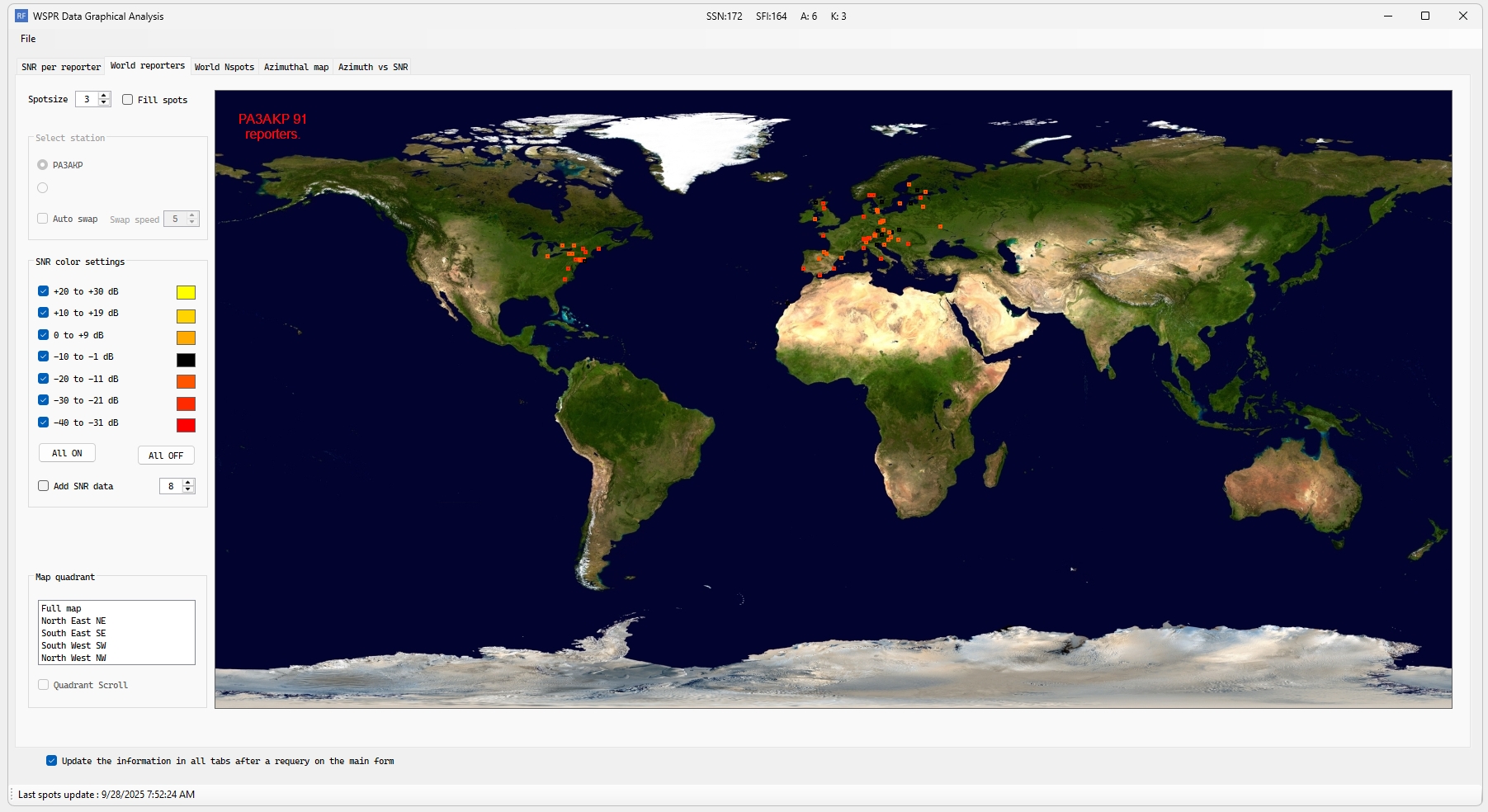Disable the -40 to -31 dB checkbox

pyautogui.click(x=43, y=423)
